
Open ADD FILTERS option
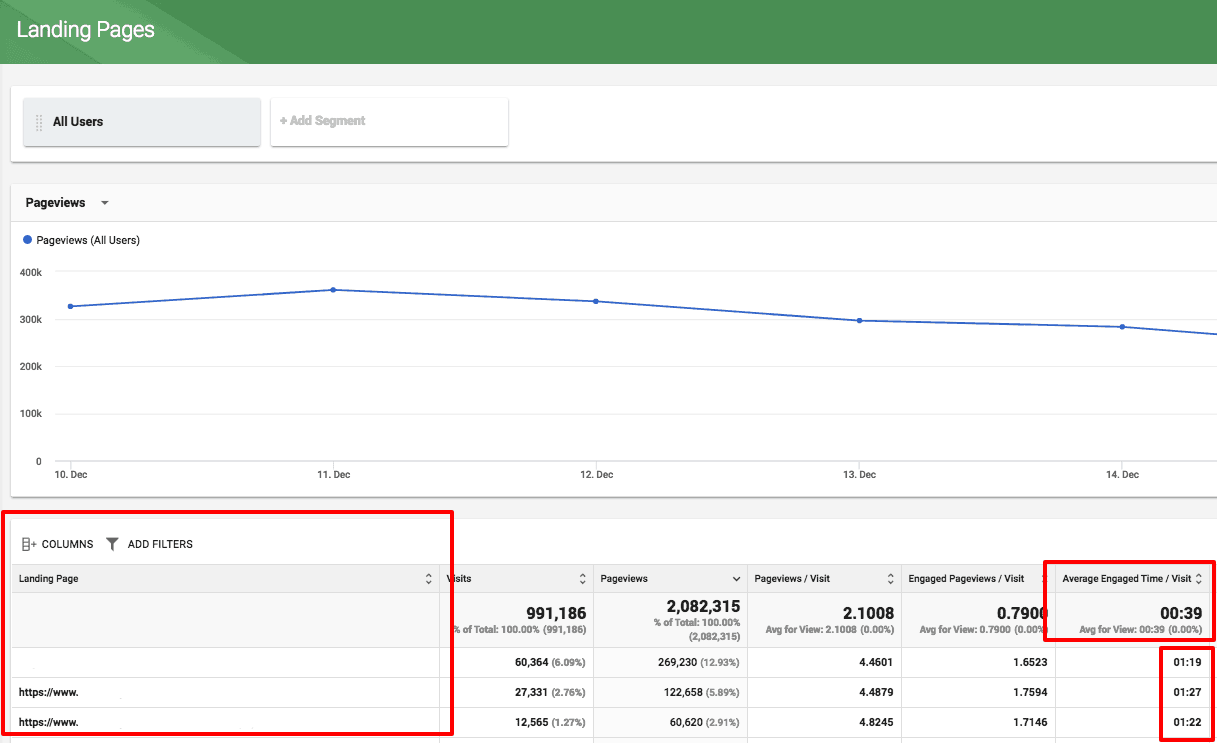(149, 544)
